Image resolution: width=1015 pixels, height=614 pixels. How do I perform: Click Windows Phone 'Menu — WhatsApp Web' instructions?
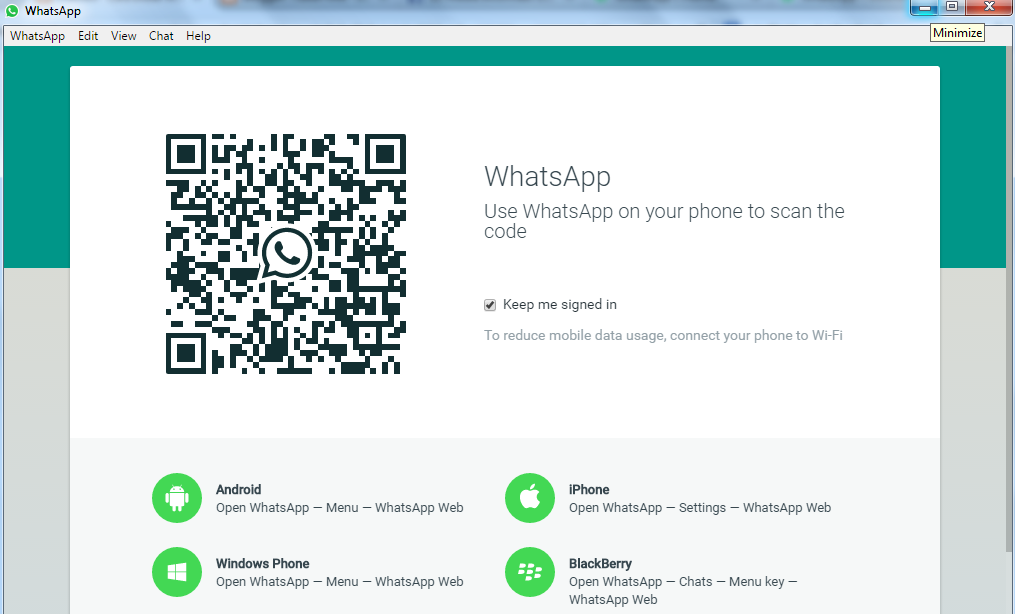tap(340, 582)
